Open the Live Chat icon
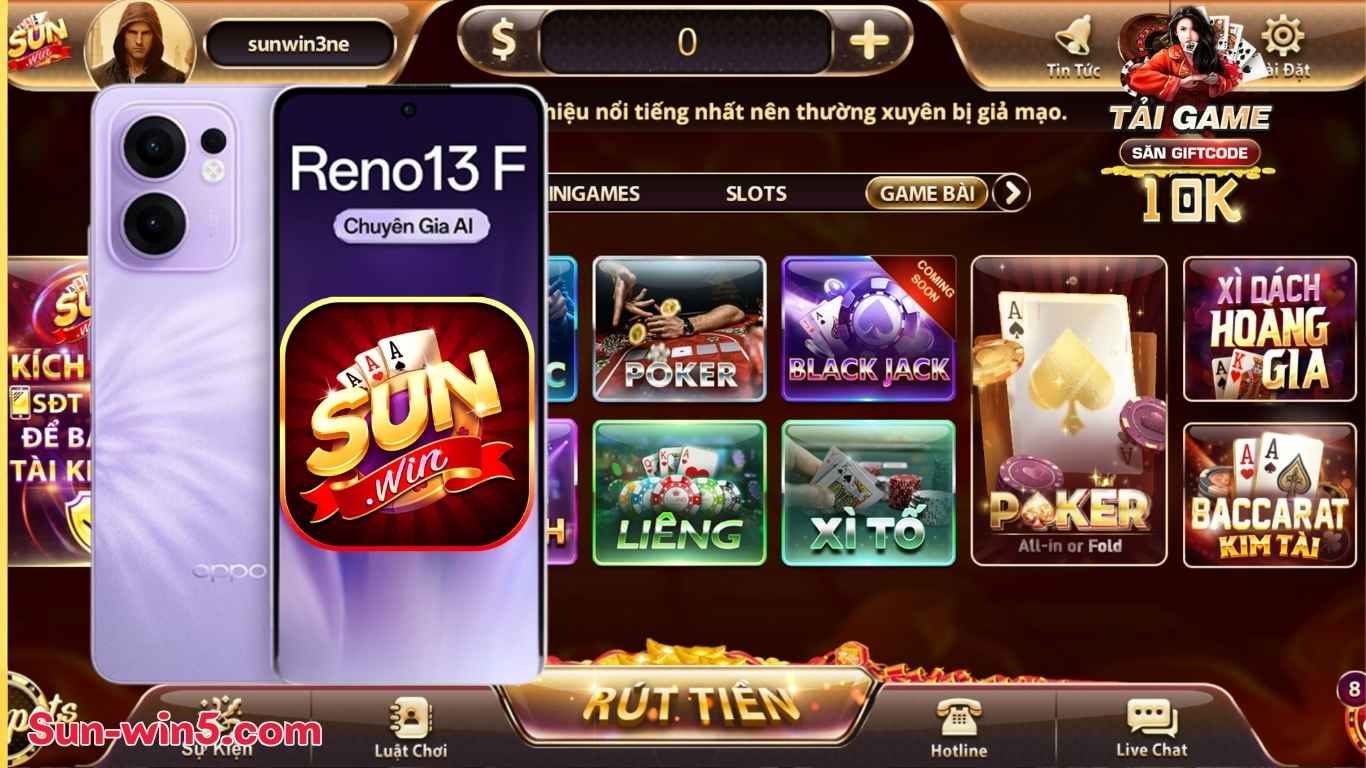The image size is (1366, 768). 1152,718
